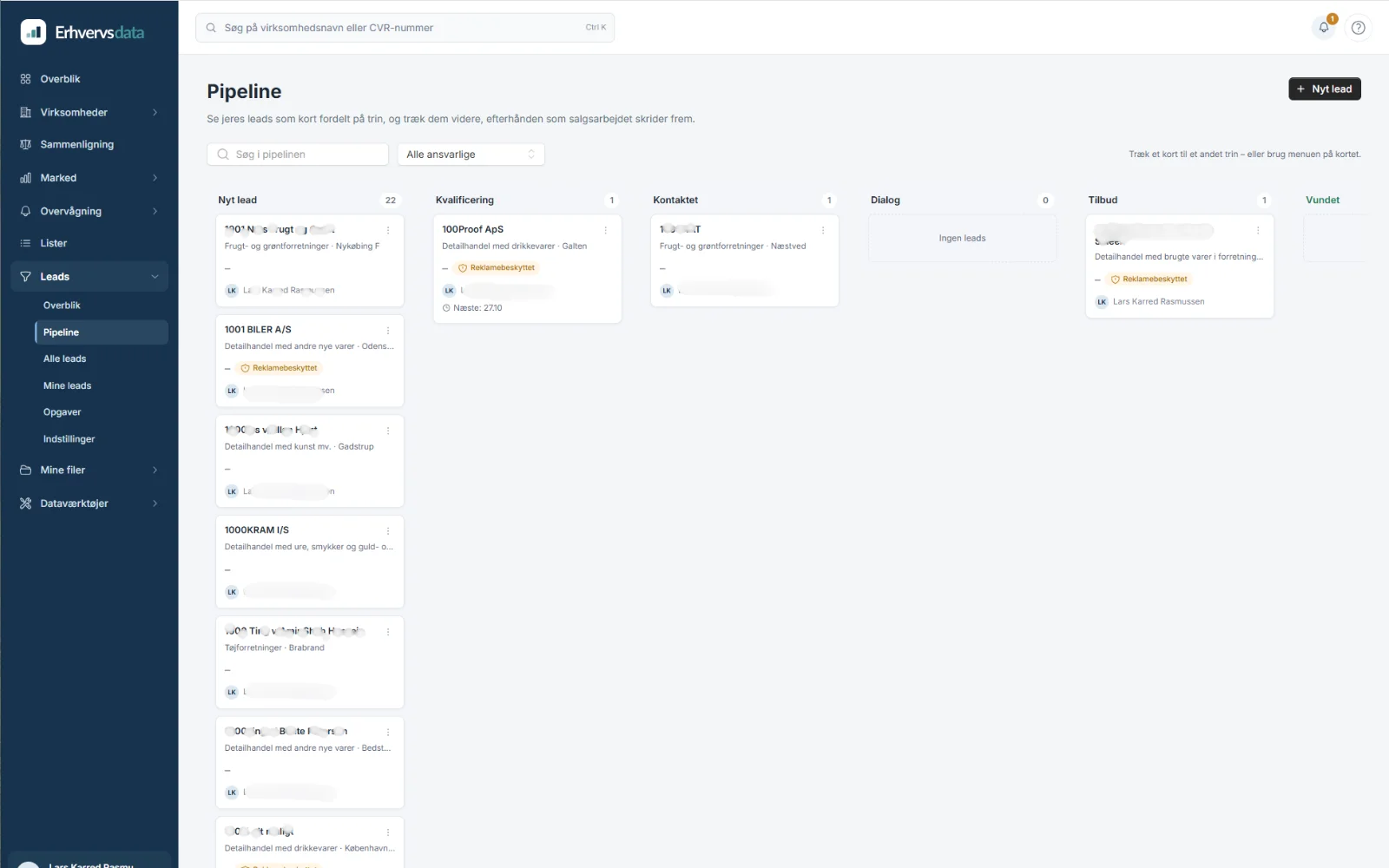Click LK avatar on 1000KRAM I/S card
This screenshot has width=1389, height=868.
click(232, 592)
